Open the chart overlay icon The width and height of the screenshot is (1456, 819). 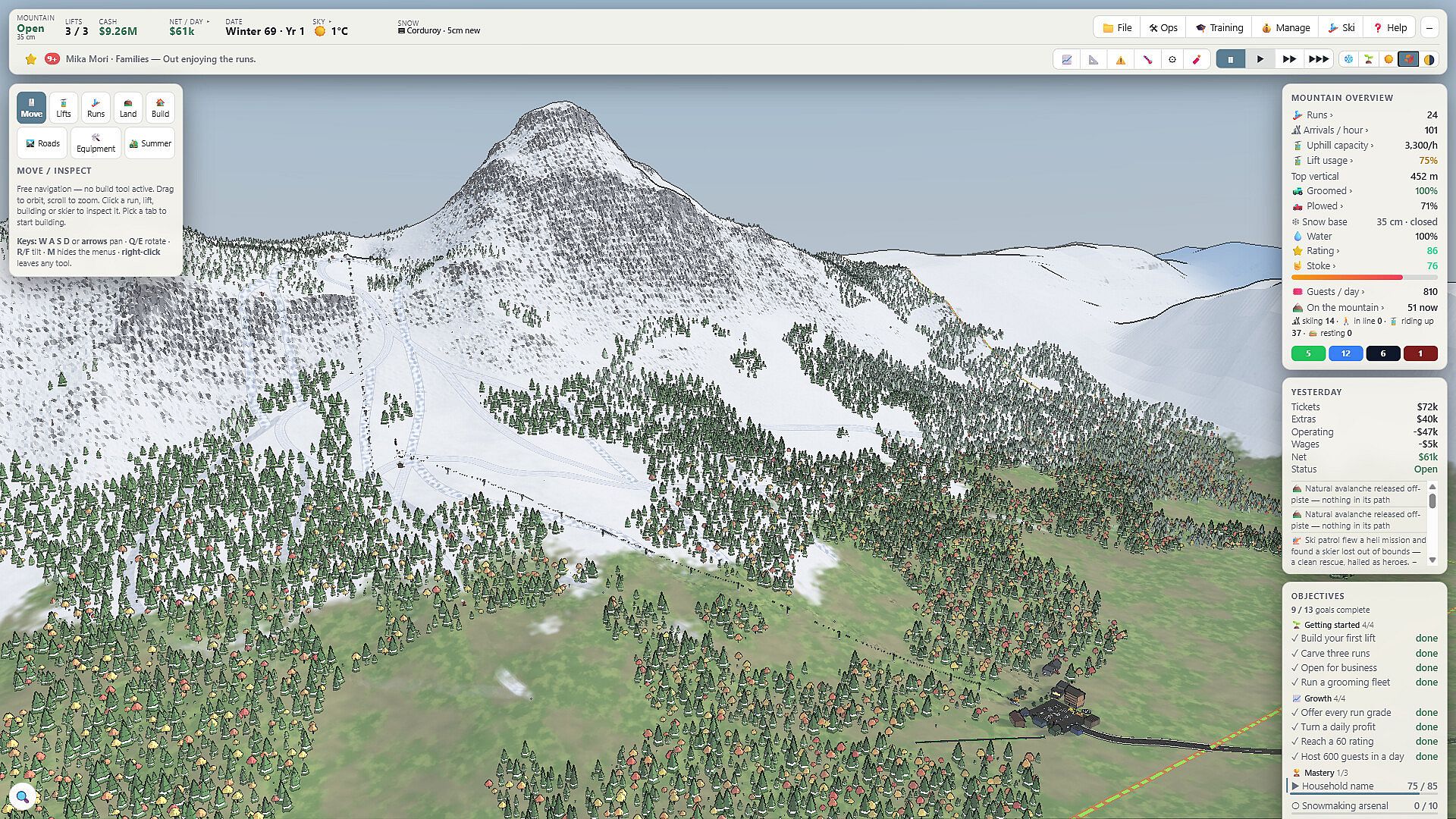click(1067, 59)
